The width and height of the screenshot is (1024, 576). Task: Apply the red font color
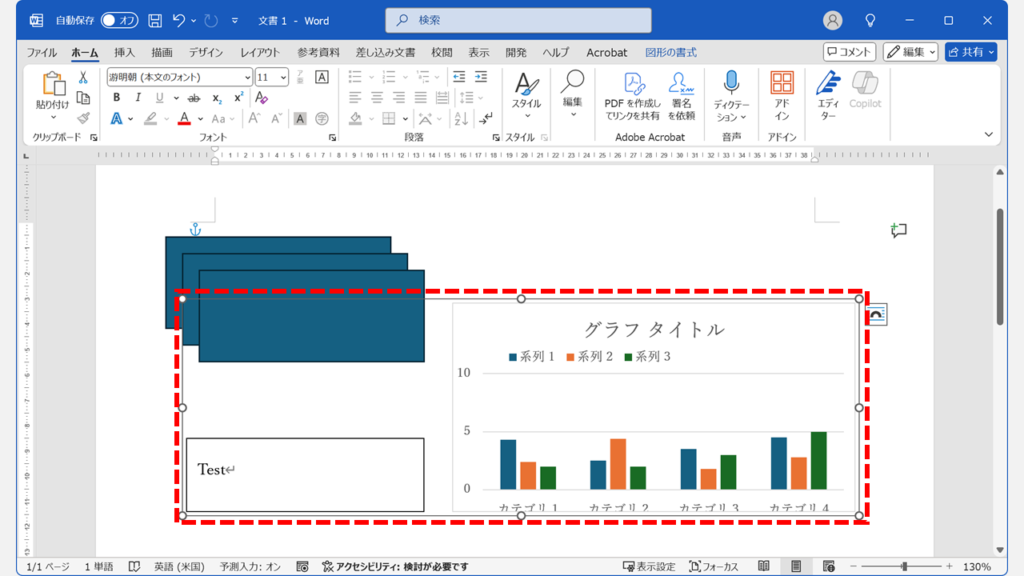pos(184,119)
